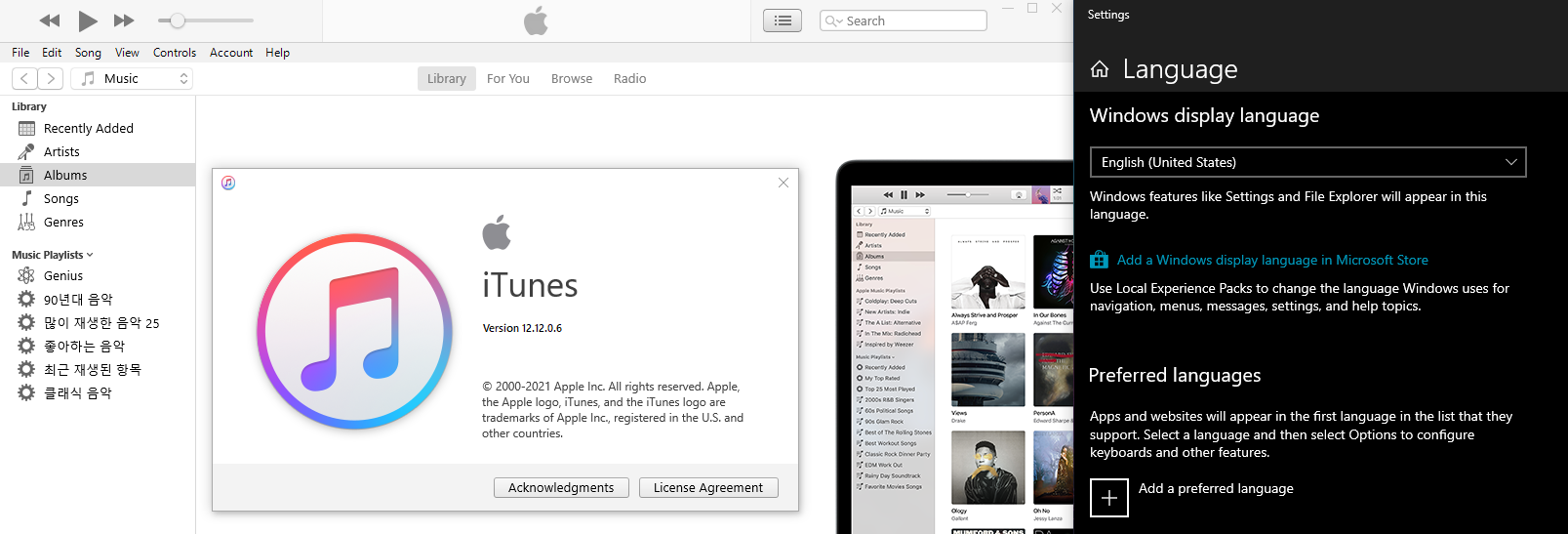Open the License Agreement button
The image size is (1568, 534).
[x=708, y=487]
